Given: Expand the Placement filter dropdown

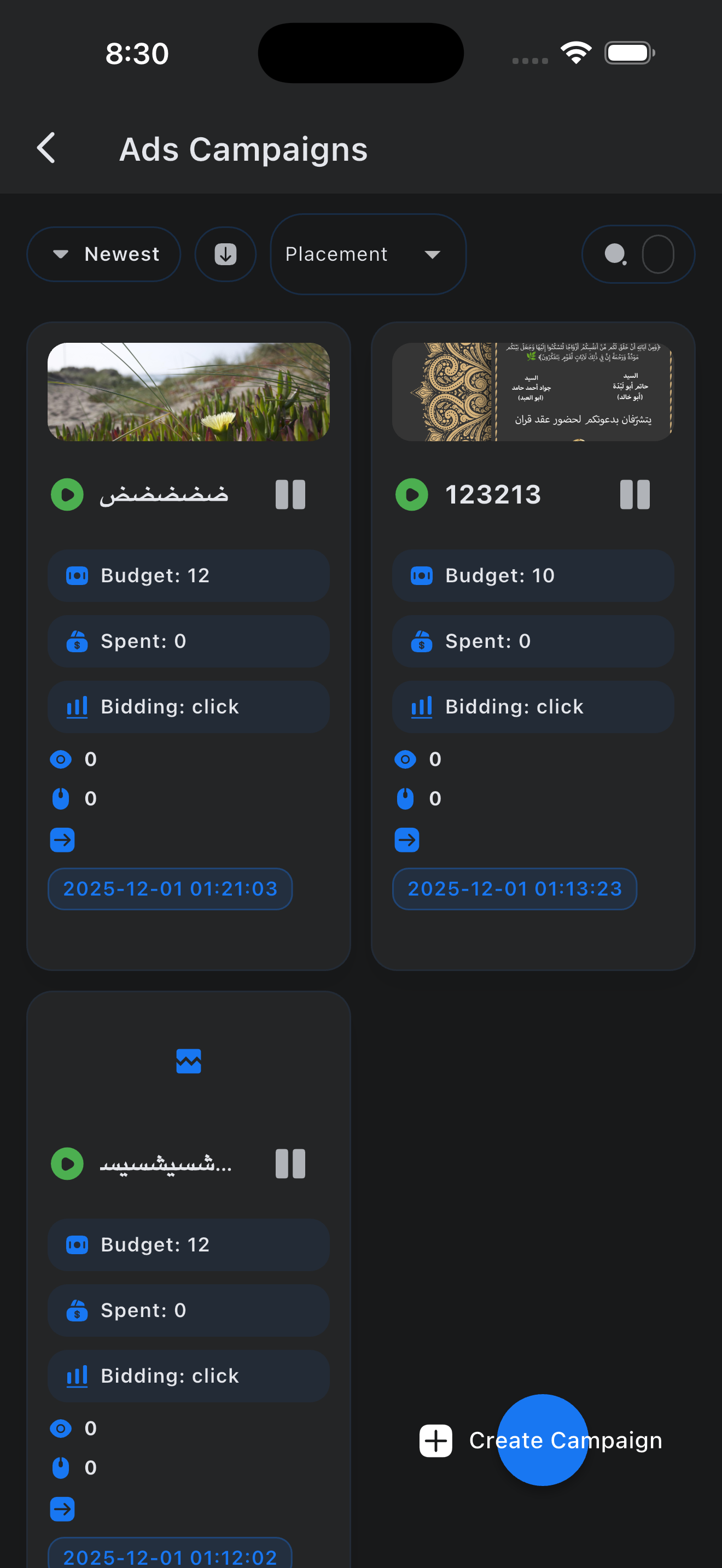Looking at the screenshot, I should 368,254.
